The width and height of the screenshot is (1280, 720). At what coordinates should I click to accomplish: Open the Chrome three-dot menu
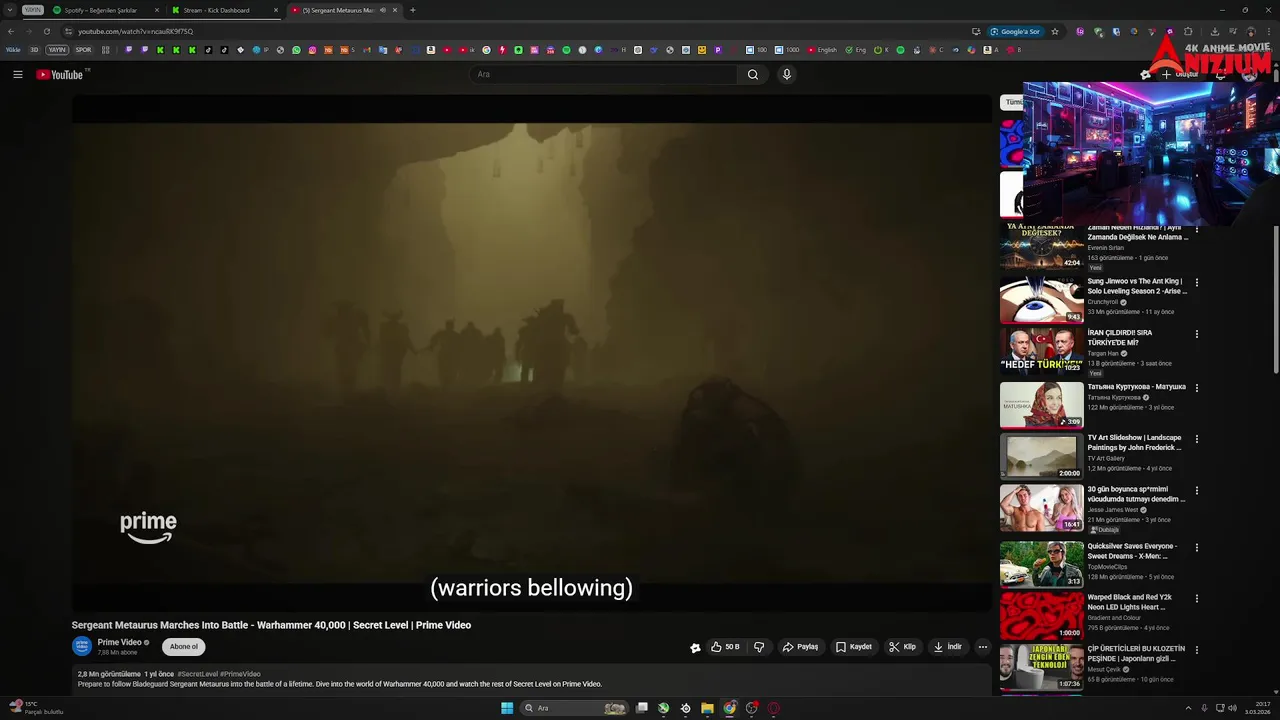click(x=1268, y=31)
